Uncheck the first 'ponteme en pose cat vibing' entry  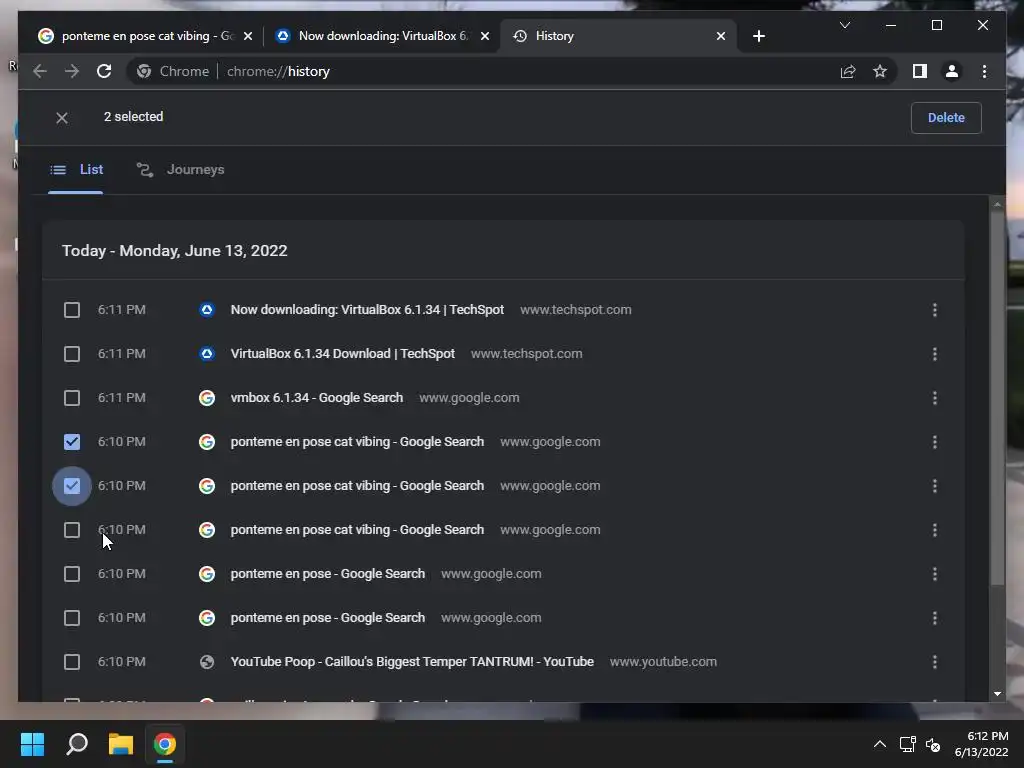click(72, 442)
